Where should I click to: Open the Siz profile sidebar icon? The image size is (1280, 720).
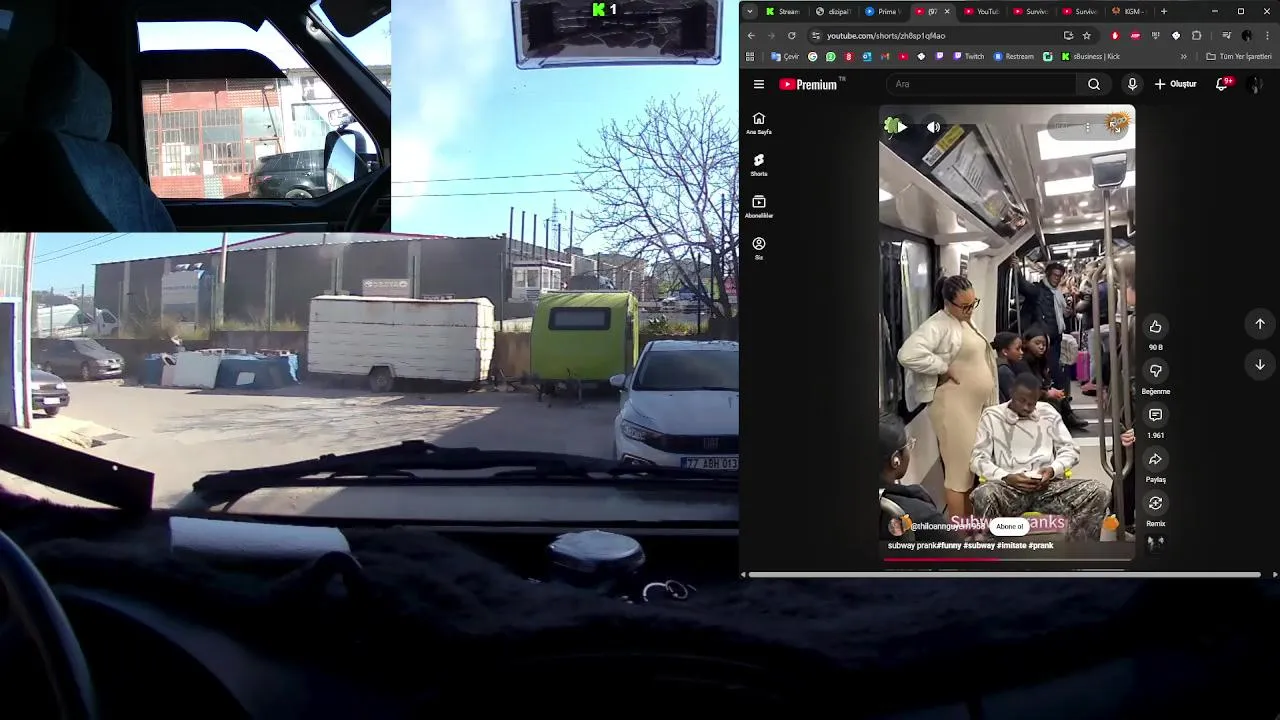[x=758, y=248]
